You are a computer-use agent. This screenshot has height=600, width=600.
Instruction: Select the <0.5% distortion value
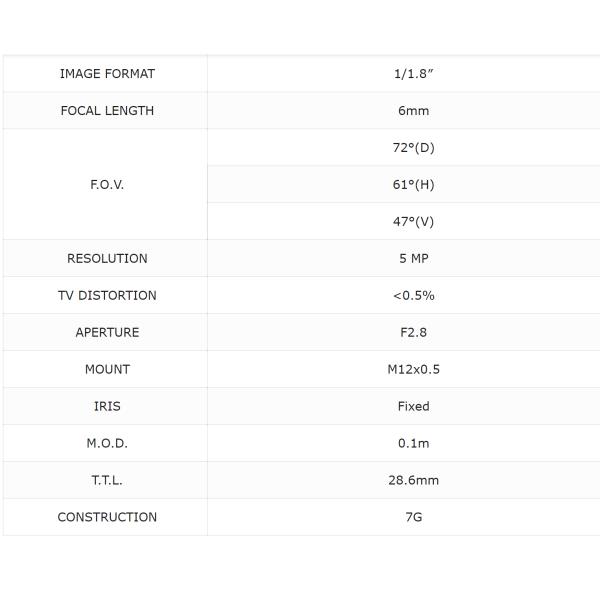click(x=413, y=296)
